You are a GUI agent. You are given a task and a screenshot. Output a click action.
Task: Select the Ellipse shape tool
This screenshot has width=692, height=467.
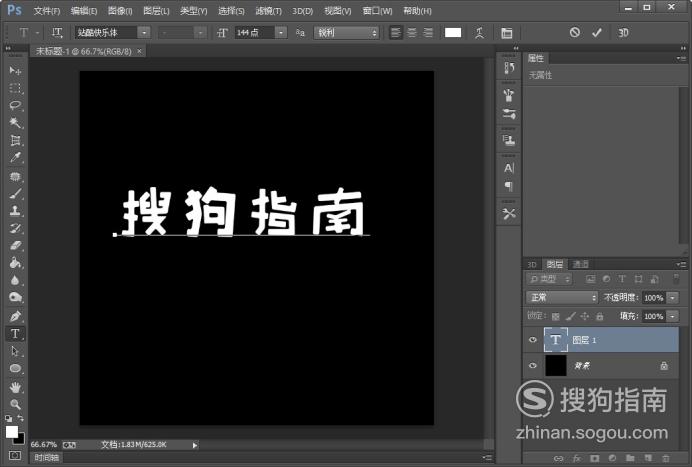tap(15, 369)
